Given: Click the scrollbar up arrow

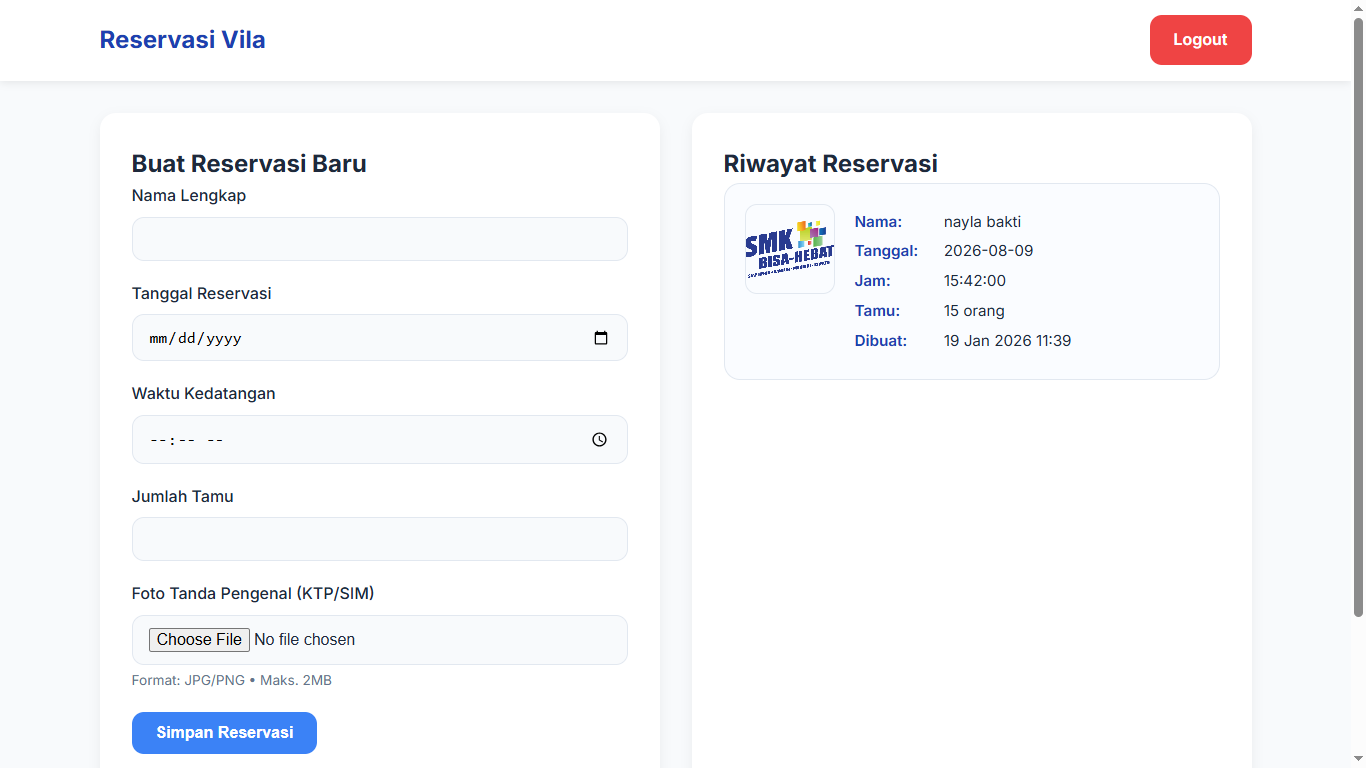Looking at the screenshot, I should [x=1358, y=7].
